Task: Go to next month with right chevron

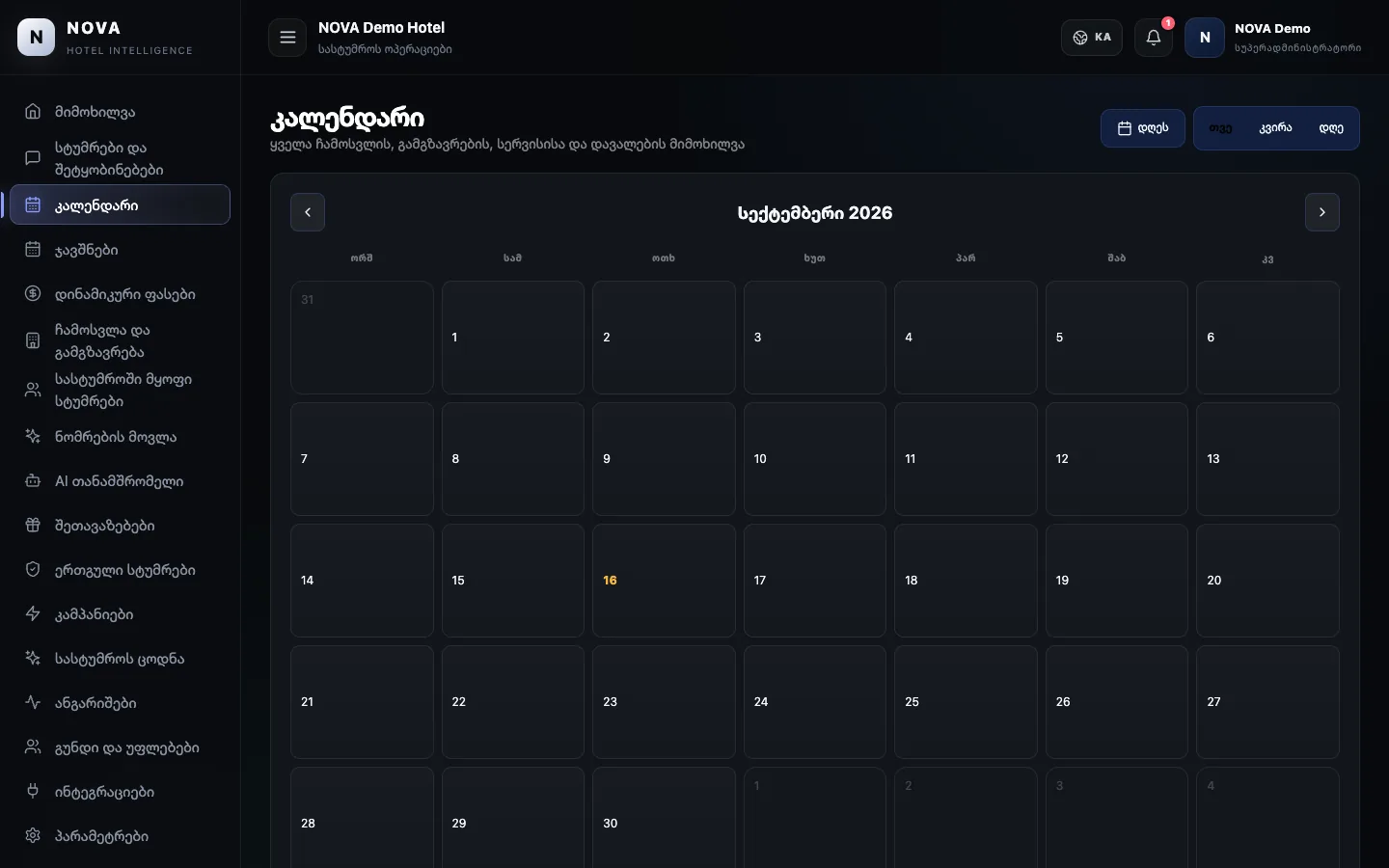Action: [1322, 212]
